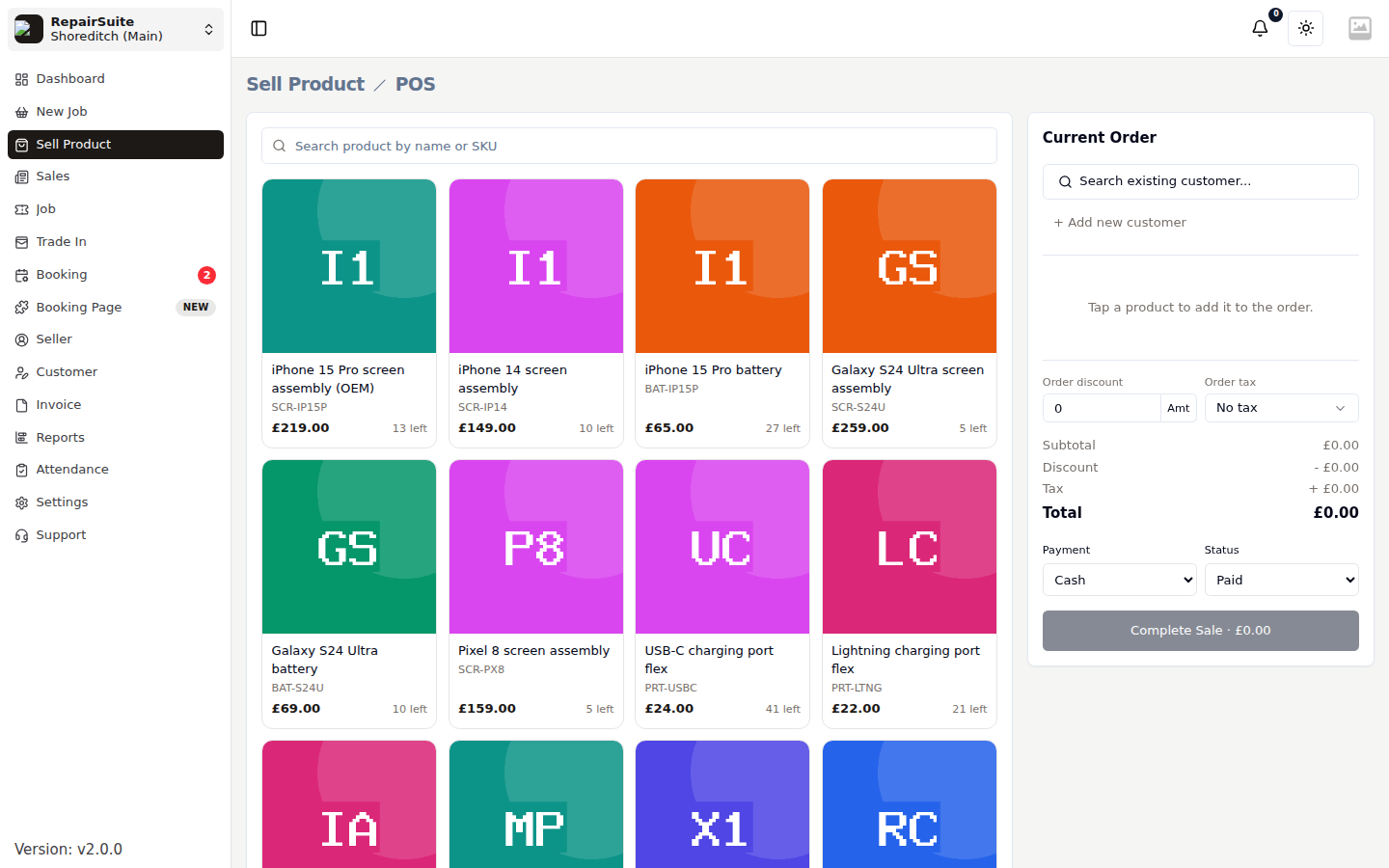
Task: Click the Booking badge showing 2
Action: tap(206, 275)
